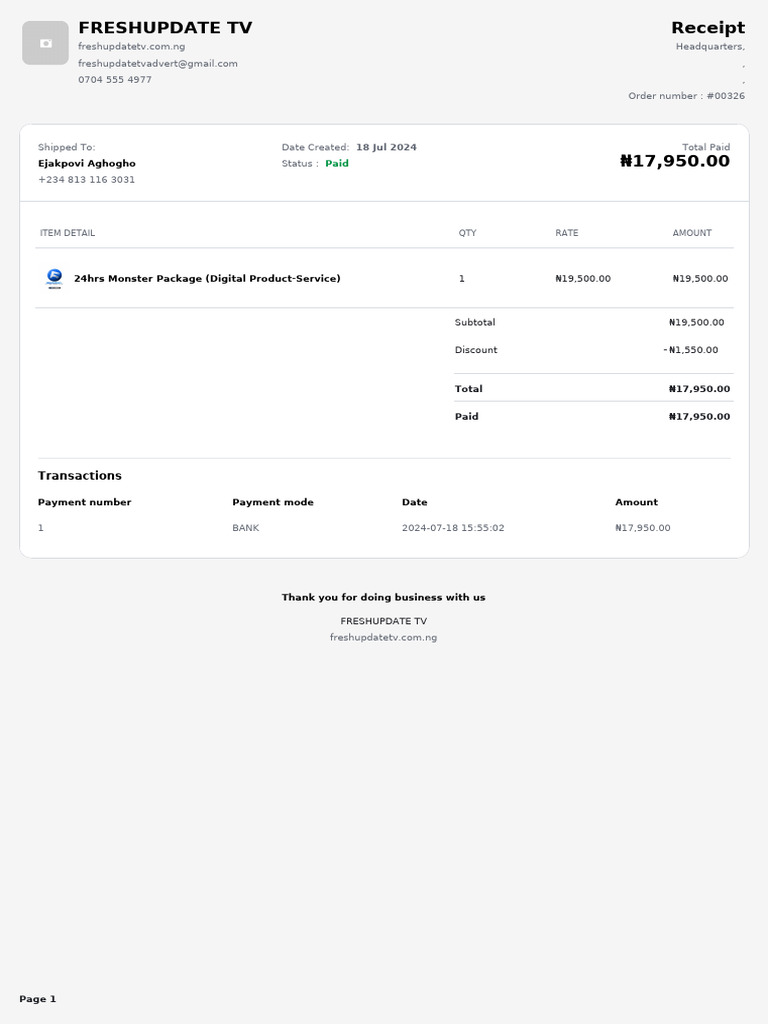The width and height of the screenshot is (768, 1024).
Task: Click the phone number 0704 555 4977
Action: (115, 79)
